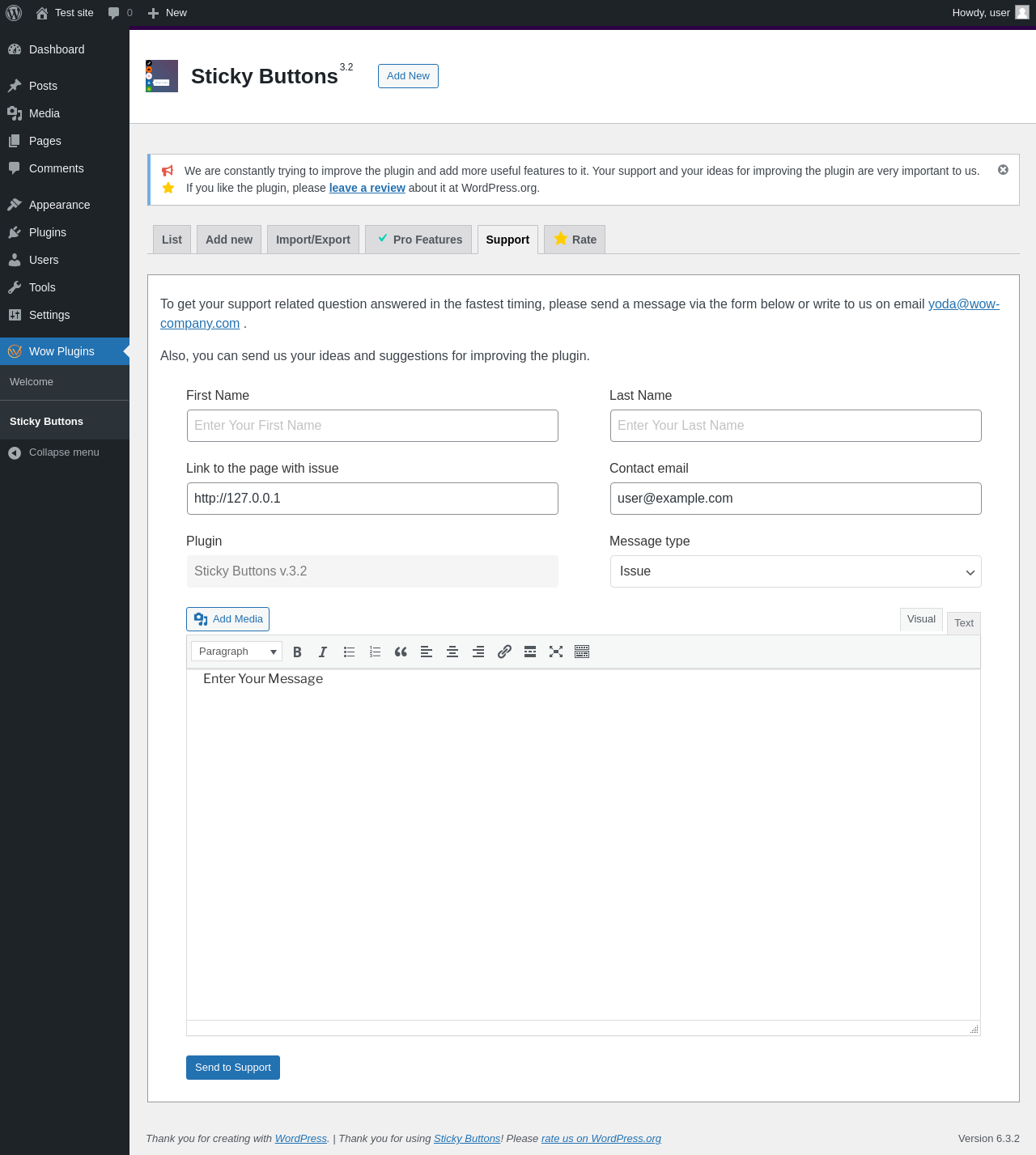This screenshot has height=1155, width=1036.
Task: Collapse the admin sidebar menu
Action: (x=65, y=452)
